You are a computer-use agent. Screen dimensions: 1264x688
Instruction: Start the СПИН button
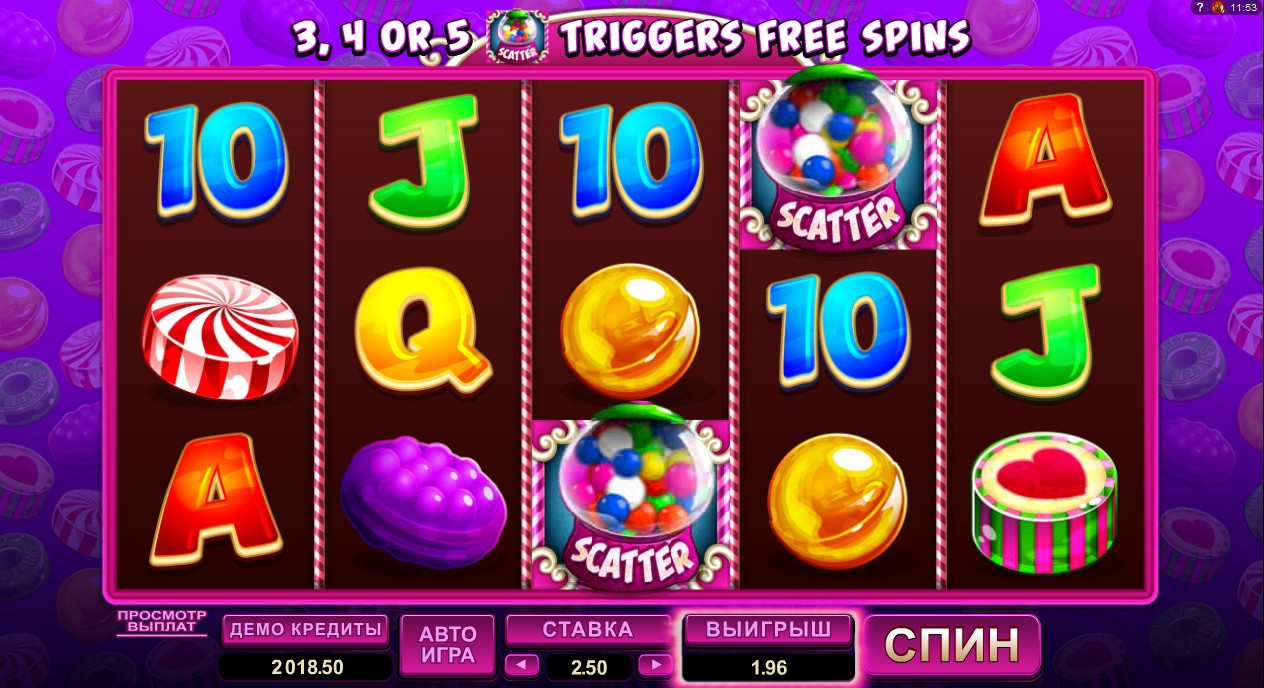point(952,645)
